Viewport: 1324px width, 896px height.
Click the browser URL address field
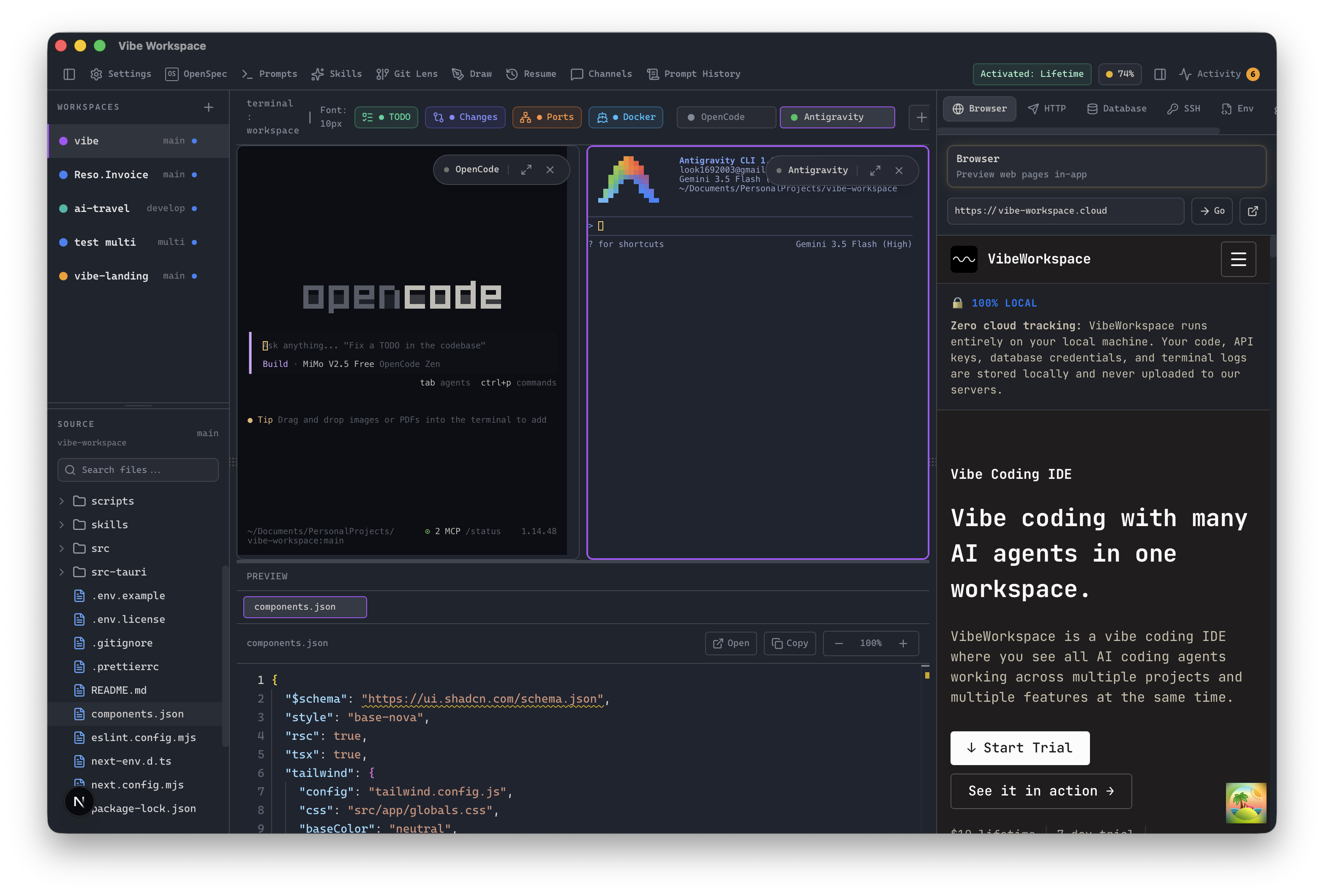pyautogui.click(x=1065, y=211)
